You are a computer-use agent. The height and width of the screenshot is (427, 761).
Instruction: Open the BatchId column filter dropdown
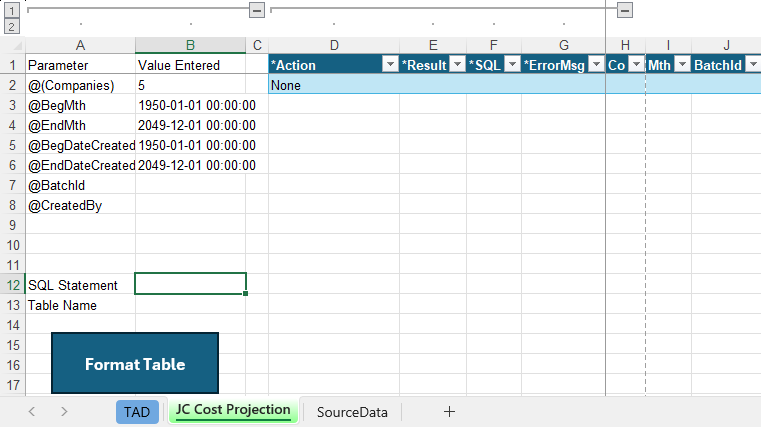[x=753, y=64]
